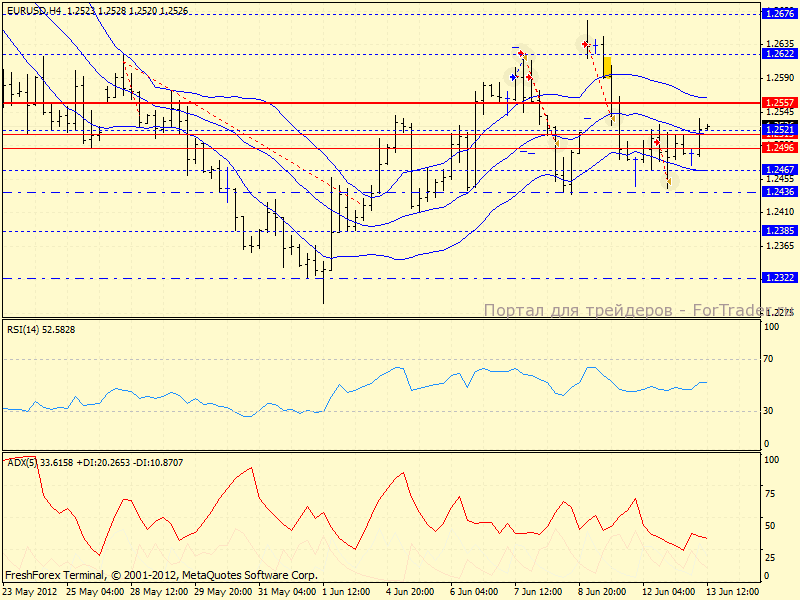Select the red arrow marker at the 8 Jun high
Viewport: 800px width, 600px height.
tap(584, 44)
